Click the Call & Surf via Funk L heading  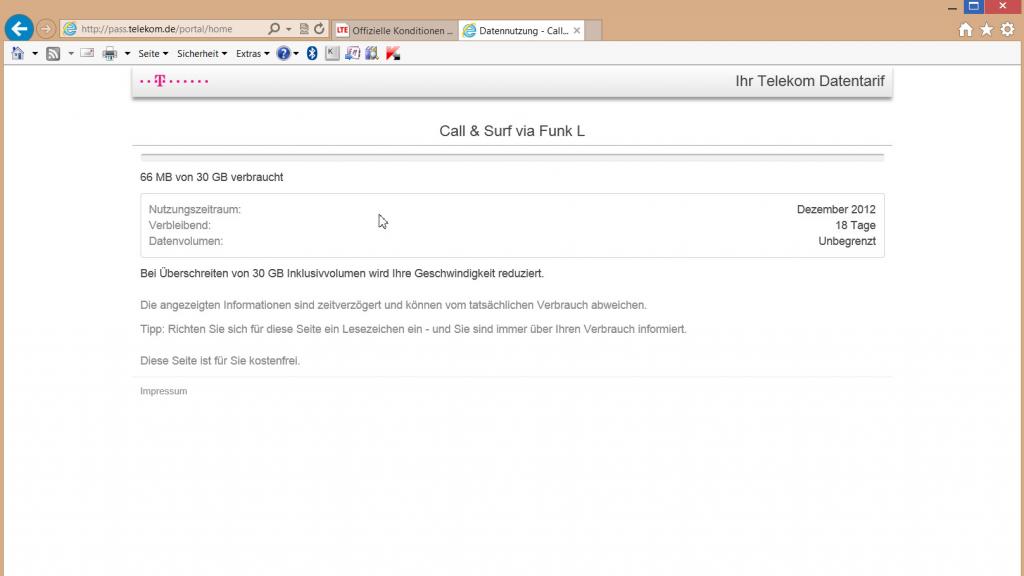pos(512,131)
